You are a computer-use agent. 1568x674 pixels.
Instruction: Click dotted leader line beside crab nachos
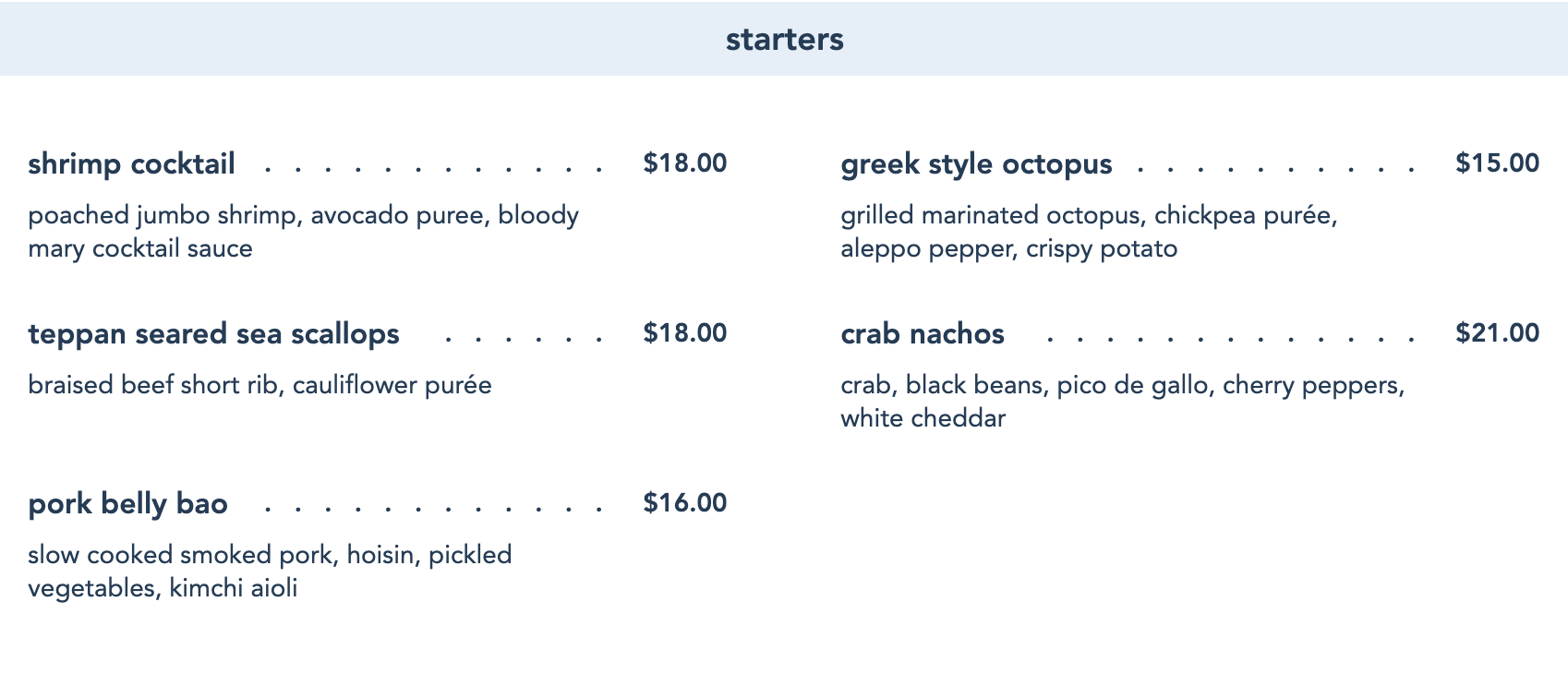coord(1230,339)
